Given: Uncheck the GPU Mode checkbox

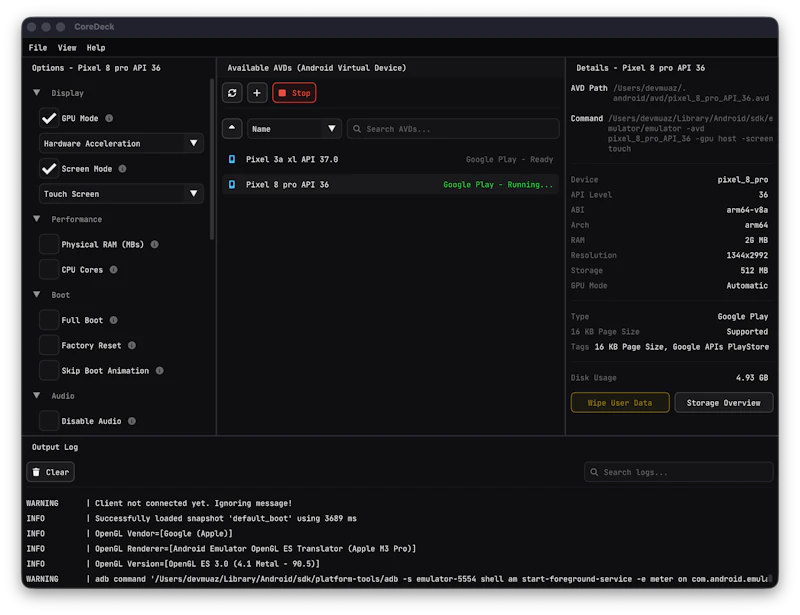Looking at the screenshot, I should (x=49, y=118).
